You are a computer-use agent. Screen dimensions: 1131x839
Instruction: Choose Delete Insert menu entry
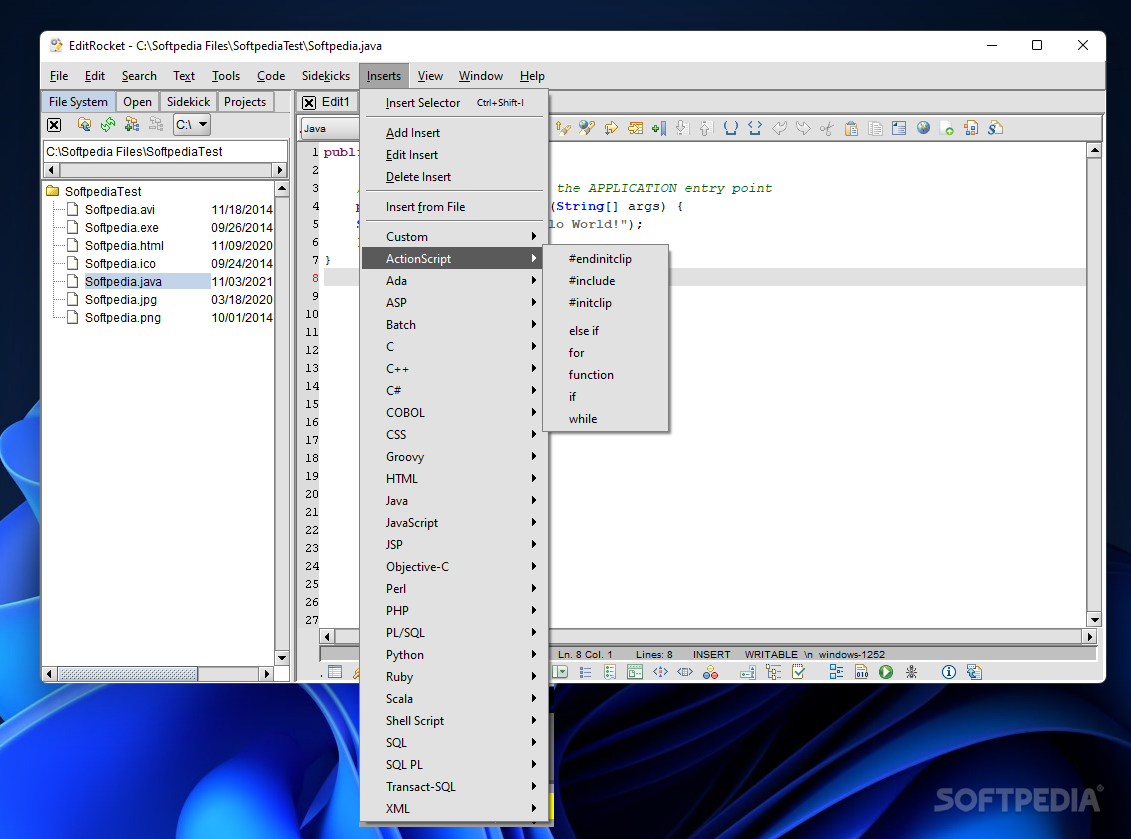click(454, 177)
